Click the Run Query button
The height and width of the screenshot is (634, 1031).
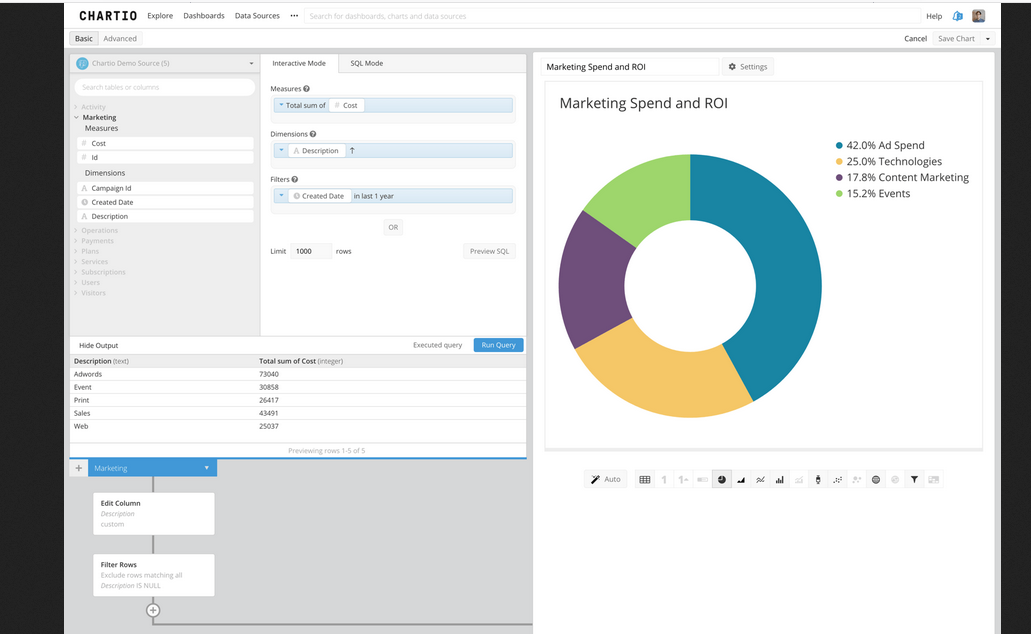point(498,345)
